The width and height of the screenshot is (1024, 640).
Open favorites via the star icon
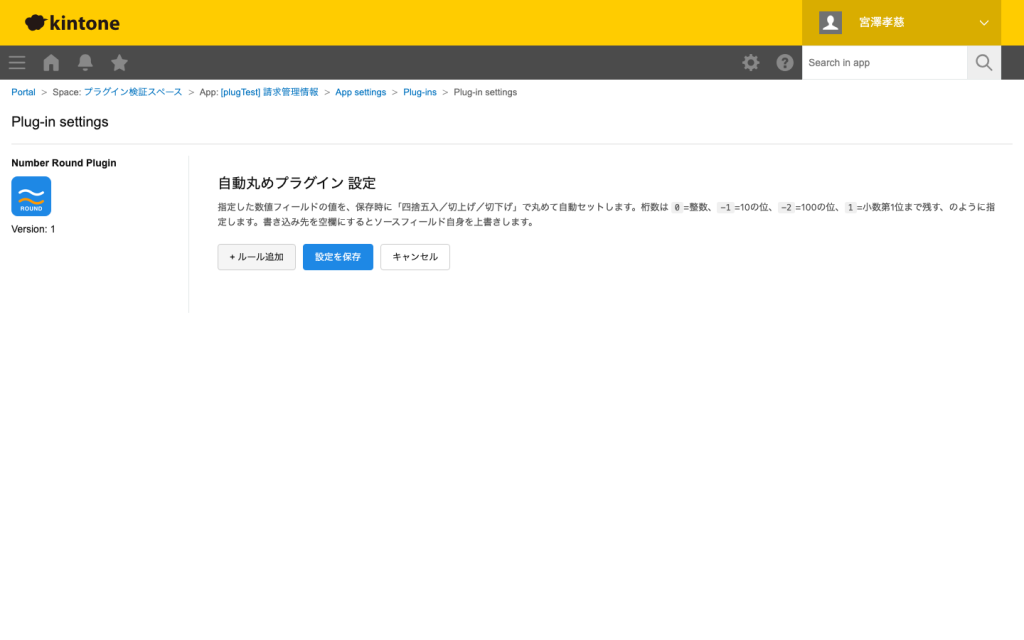tap(119, 62)
